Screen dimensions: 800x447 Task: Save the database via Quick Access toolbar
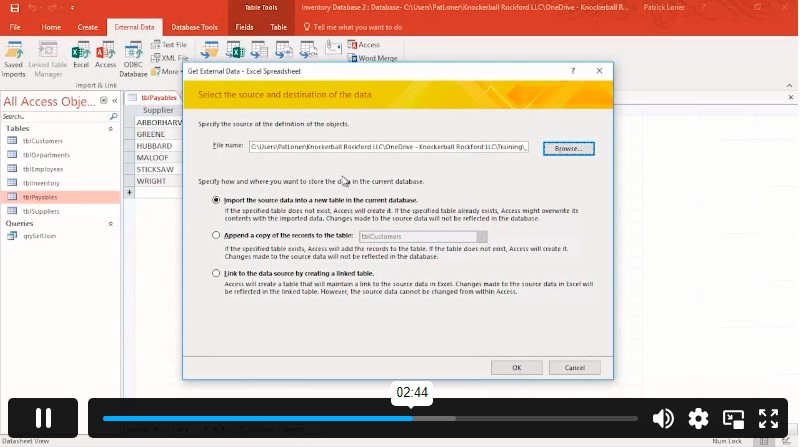pyautogui.click(x=14, y=8)
